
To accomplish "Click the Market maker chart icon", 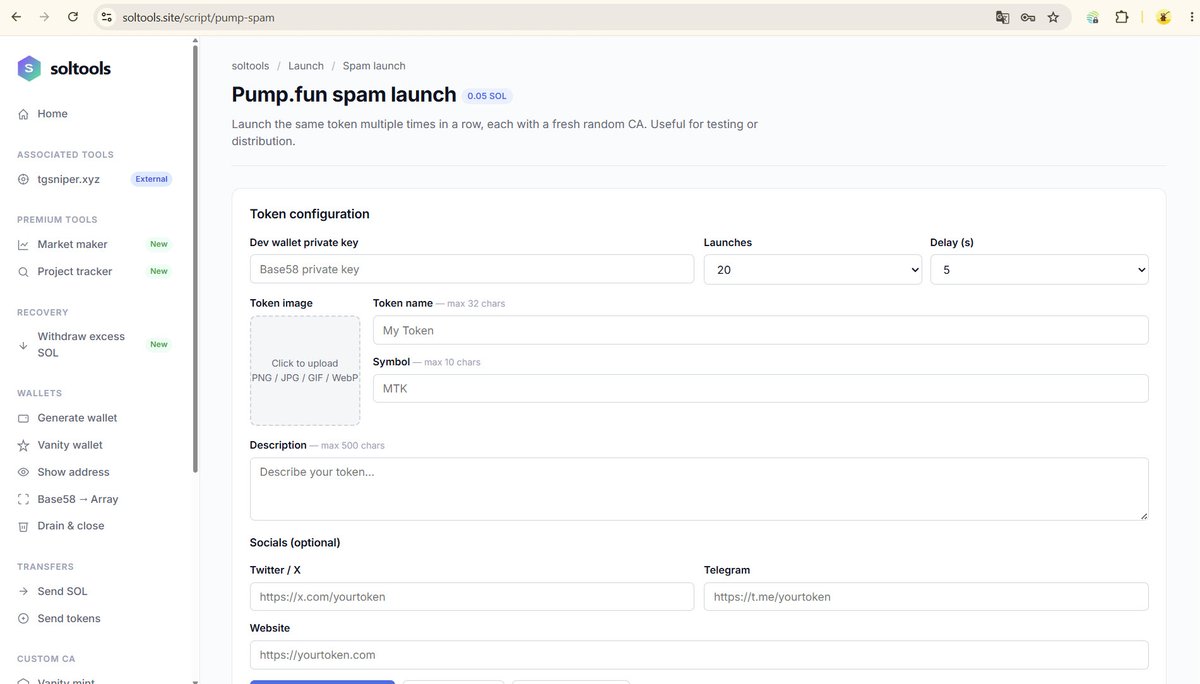I will click(x=23, y=244).
